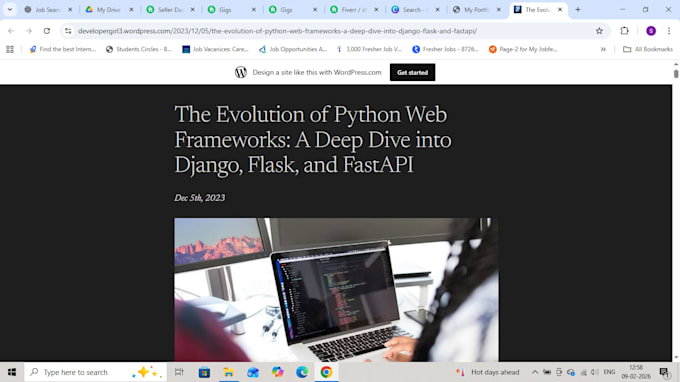The height and width of the screenshot is (382, 680).
Task: Open Microsoft Edge from taskbar
Action: pos(302,372)
